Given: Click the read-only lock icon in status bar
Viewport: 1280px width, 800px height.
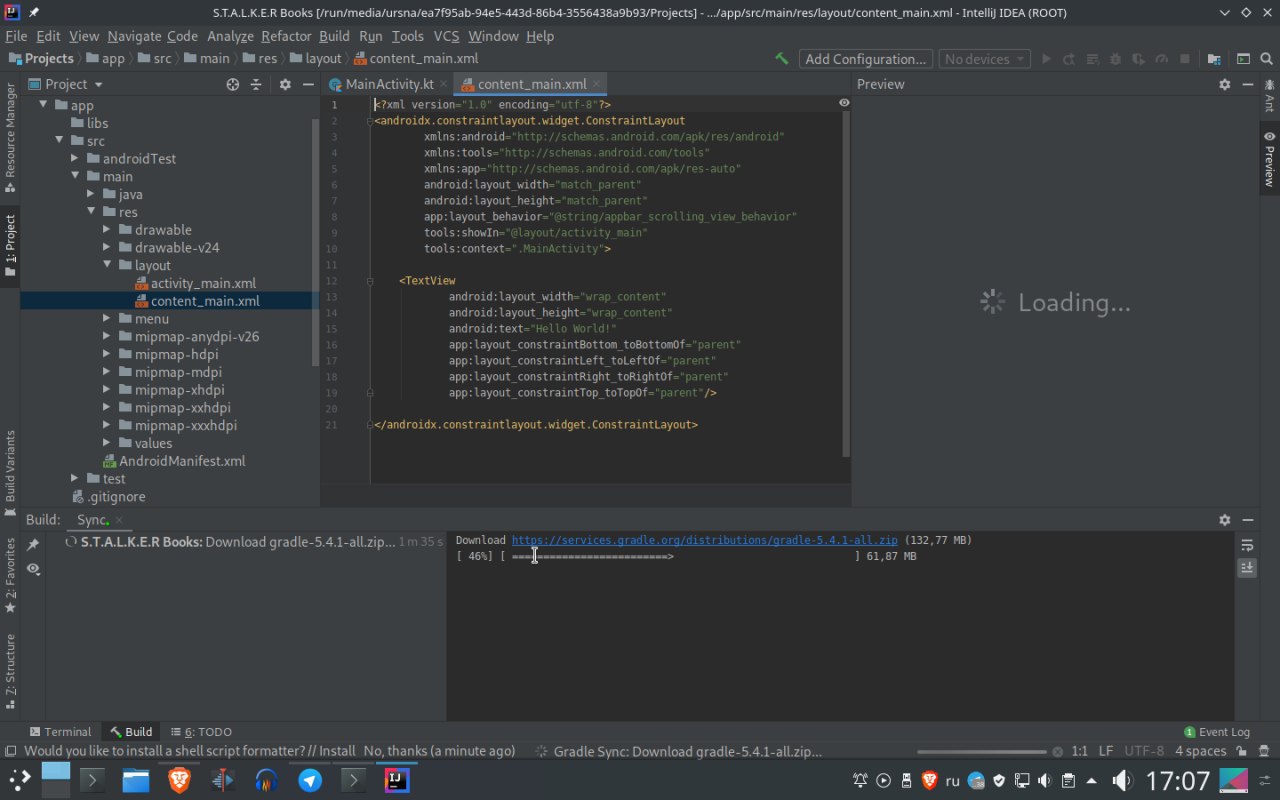Looking at the screenshot, I should 1240,751.
